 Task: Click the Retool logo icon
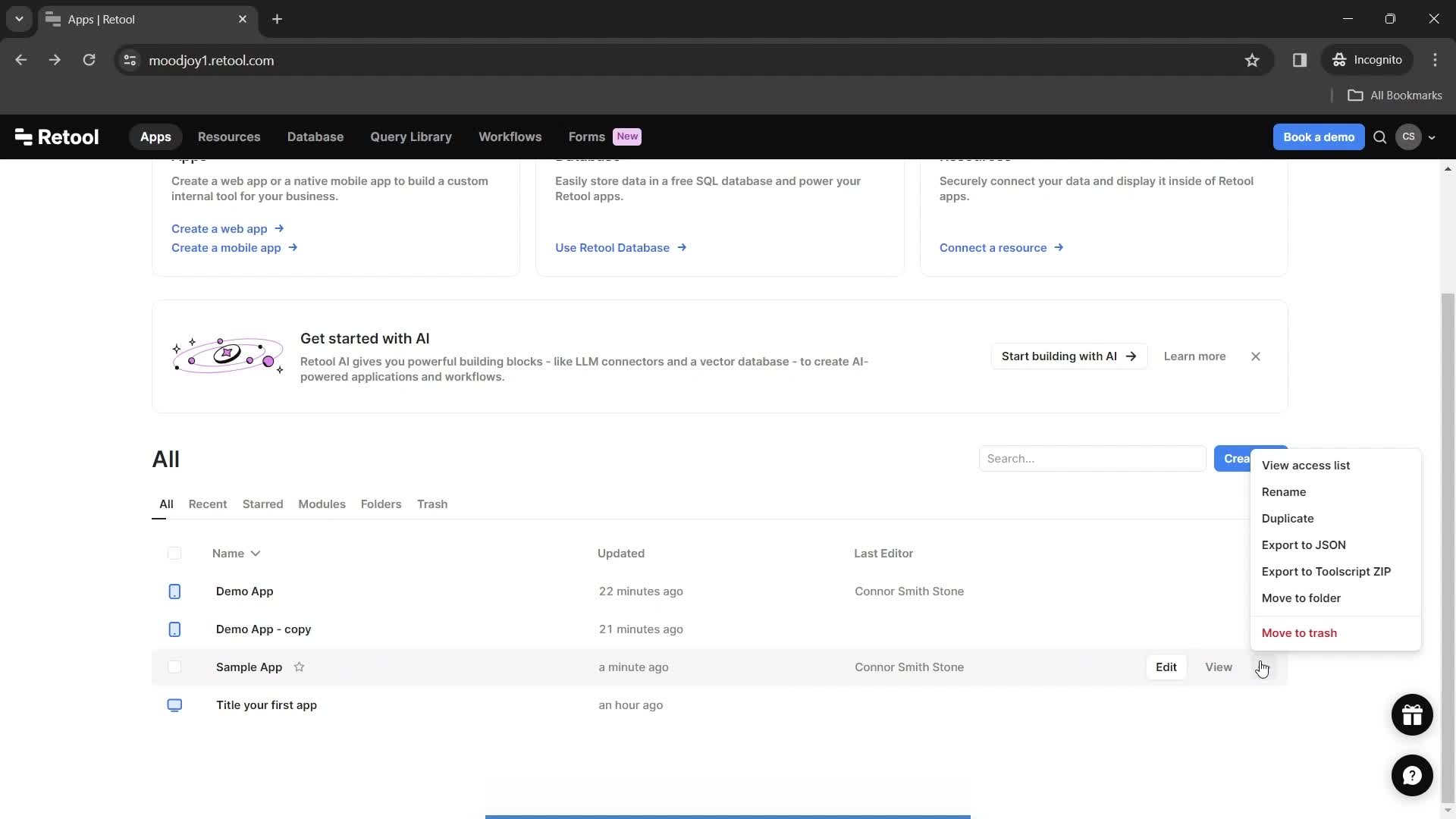pos(22,136)
